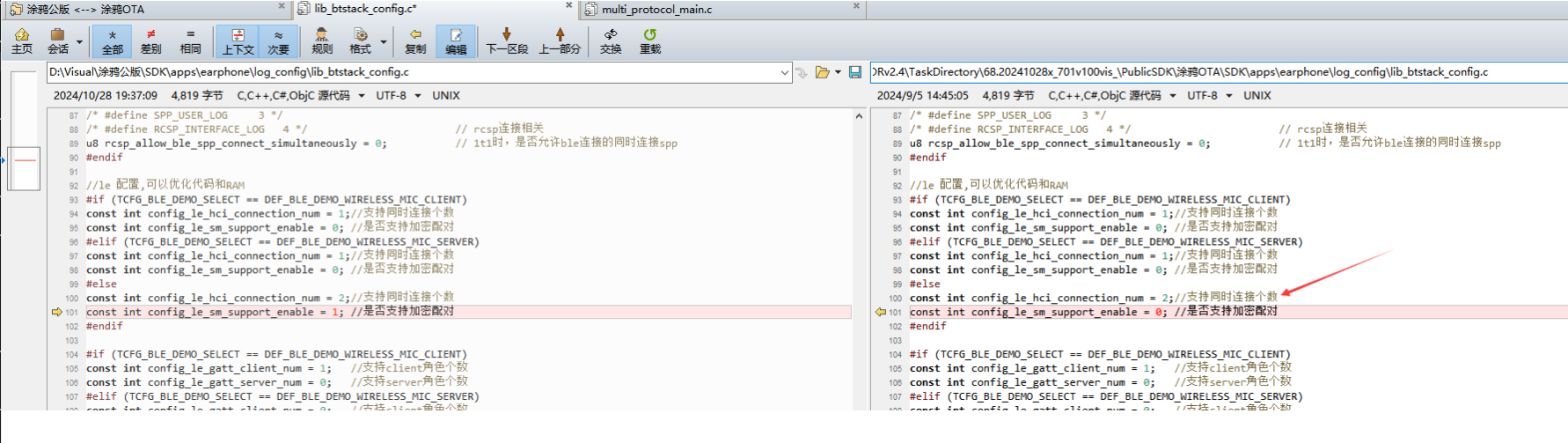Click the left copy-to-right arrow at line 101
This screenshot has height=443, width=1568.
coord(57,312)
